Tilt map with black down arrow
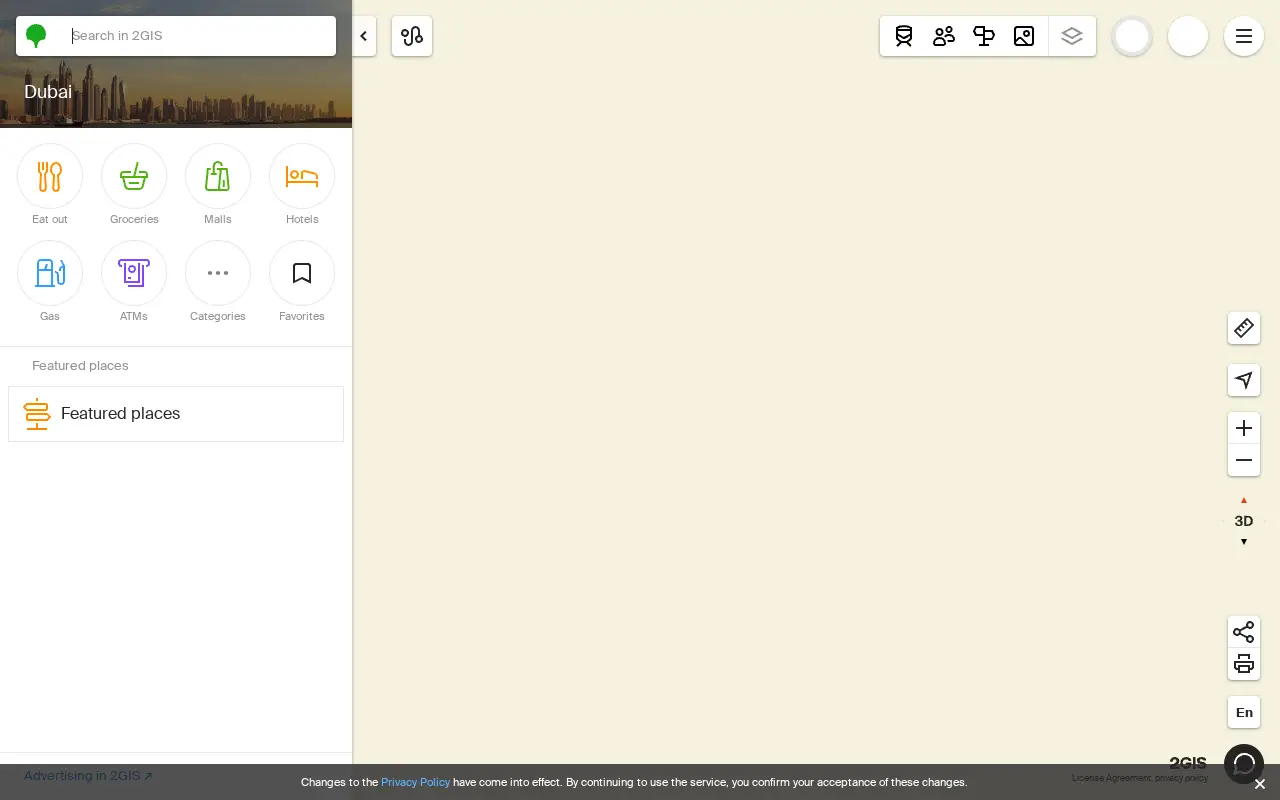Viewport: 1280px width, 800px height. [x=1244, y=542]
